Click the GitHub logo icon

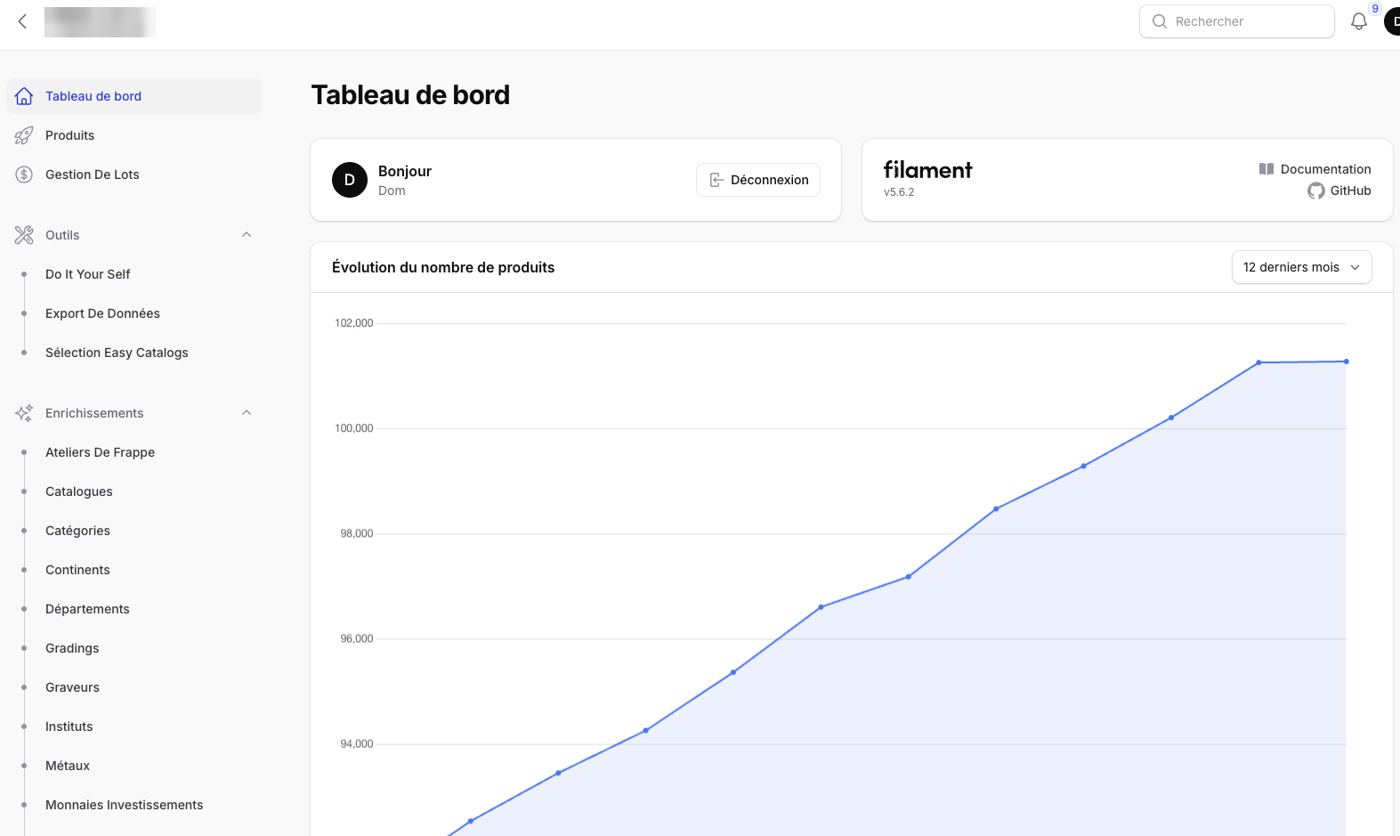coord(1316,191)
